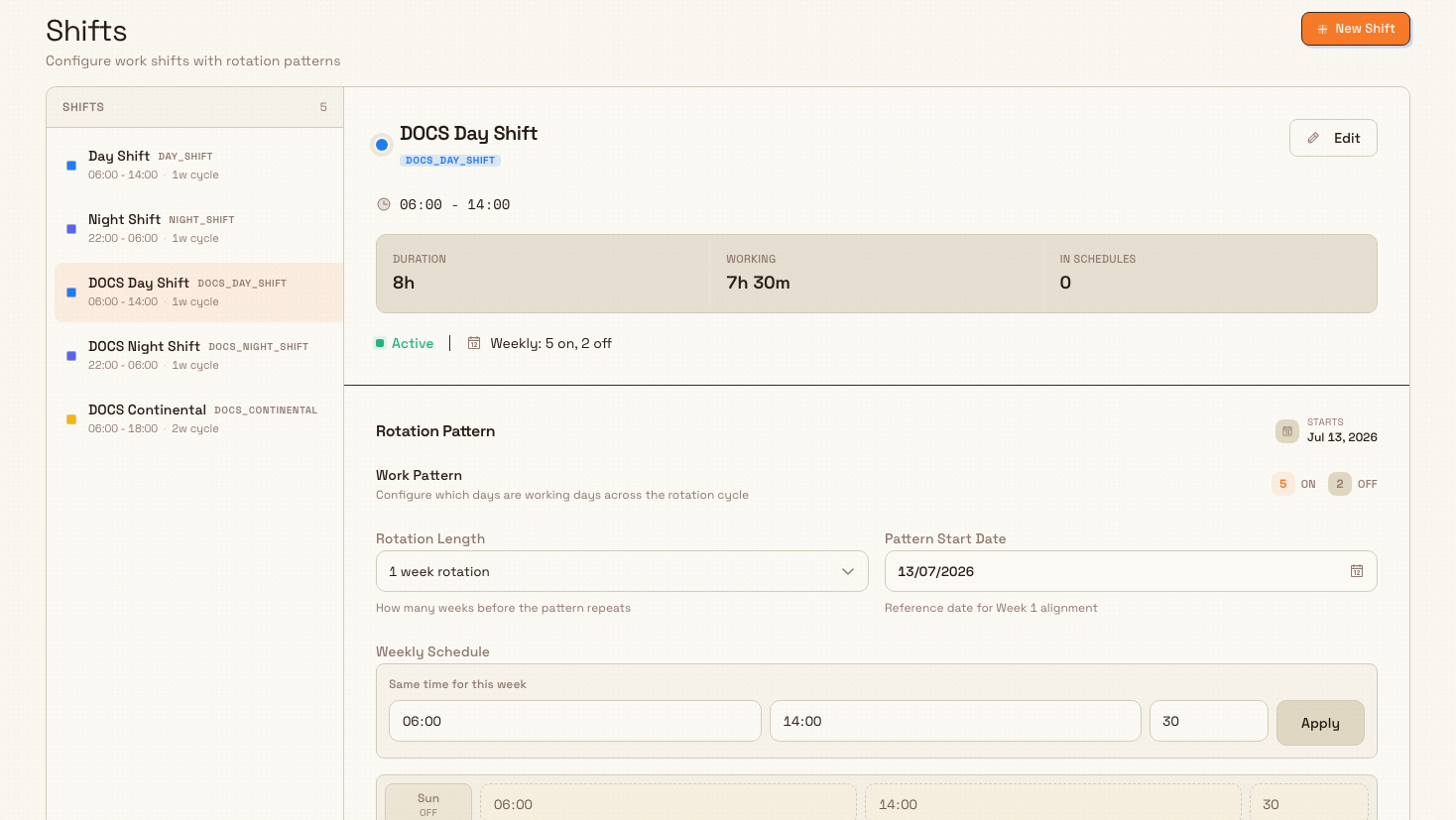Select the Night Shift list item

[x=198, y=228]
